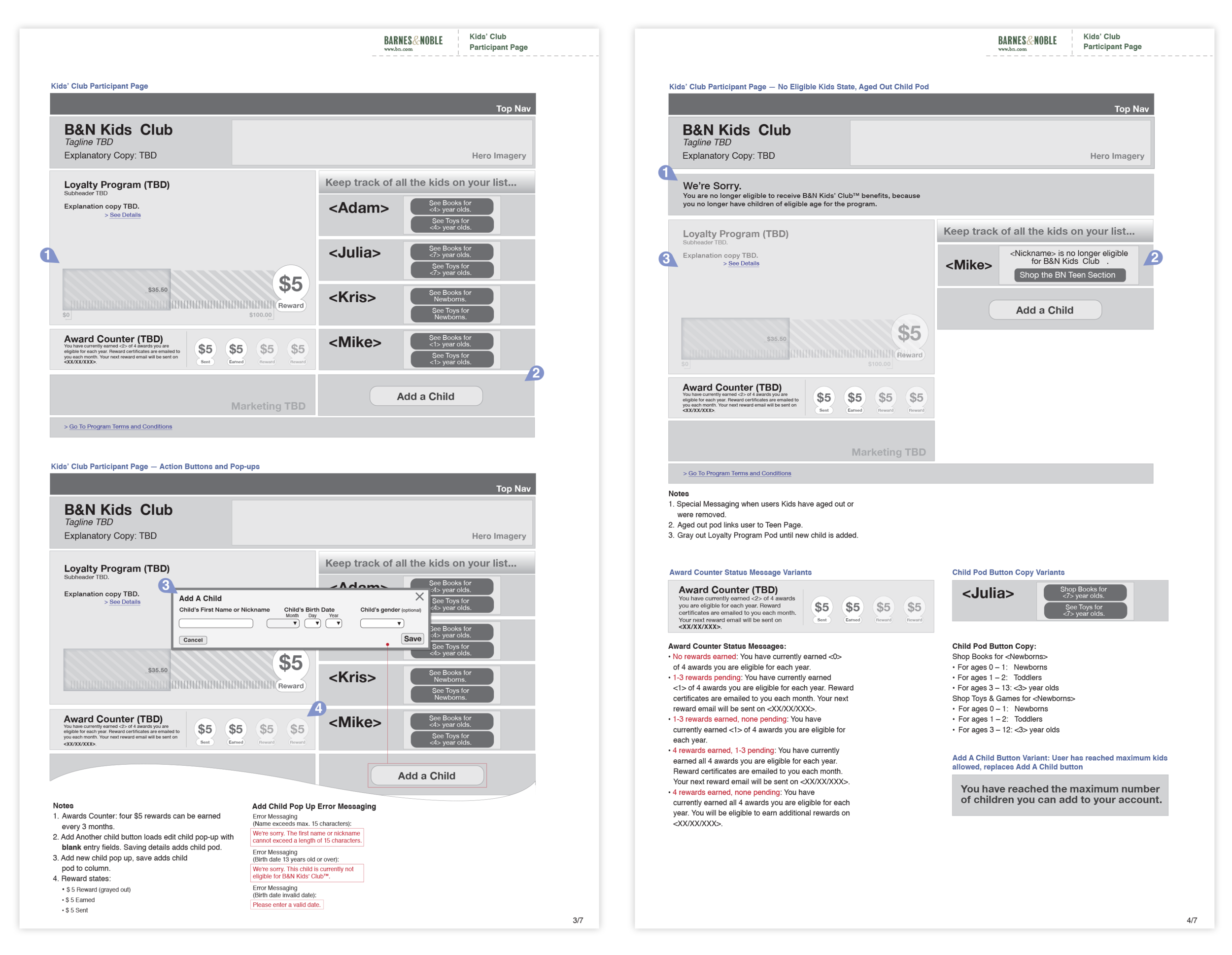Screen dimensions: 1232x955
Task: Click Kris's See Toys for Newborns in pop-ups wireframe
Action: (x=452, y=694)
